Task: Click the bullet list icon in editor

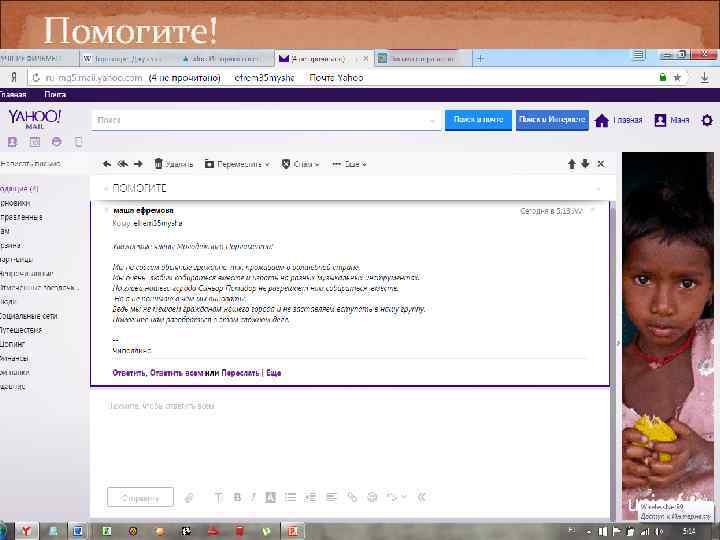Action: click(x=290, y=497)
